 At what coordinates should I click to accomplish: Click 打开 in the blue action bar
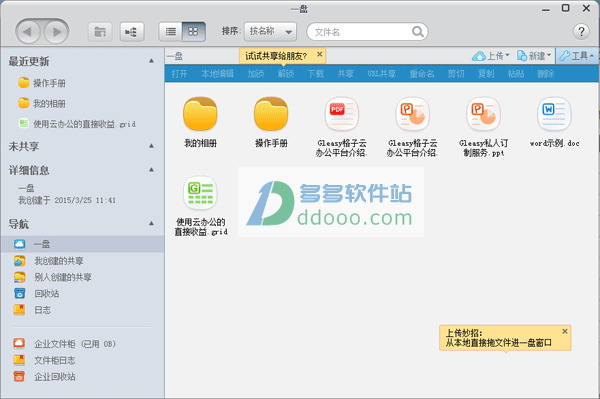(x=179, y=74)
